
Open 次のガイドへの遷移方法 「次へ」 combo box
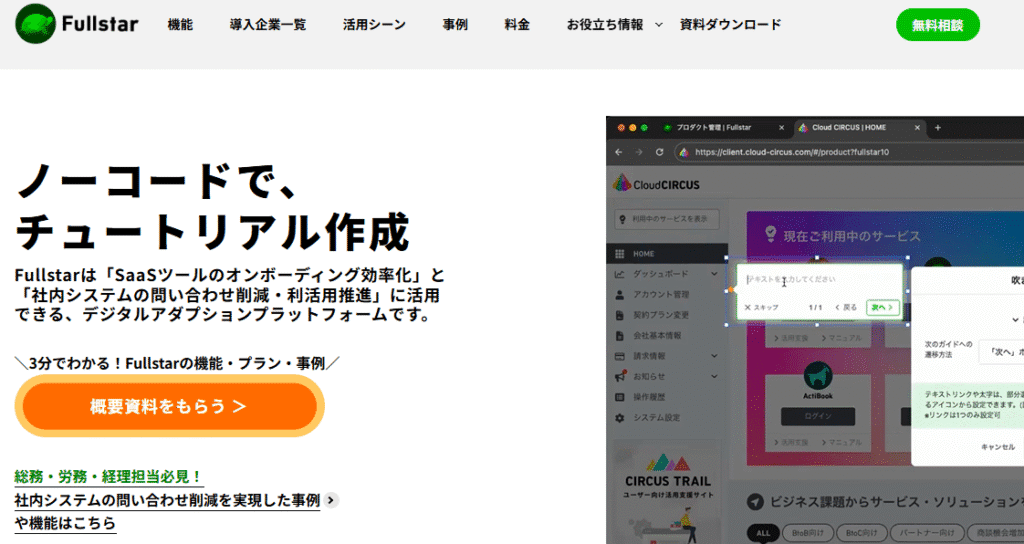1001,351
